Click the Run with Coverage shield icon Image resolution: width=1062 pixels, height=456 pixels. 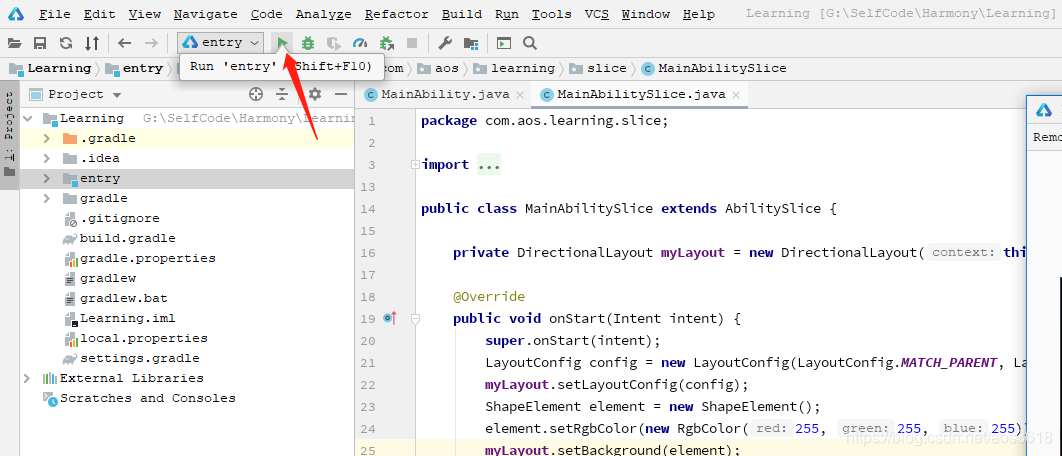point(334,43)
